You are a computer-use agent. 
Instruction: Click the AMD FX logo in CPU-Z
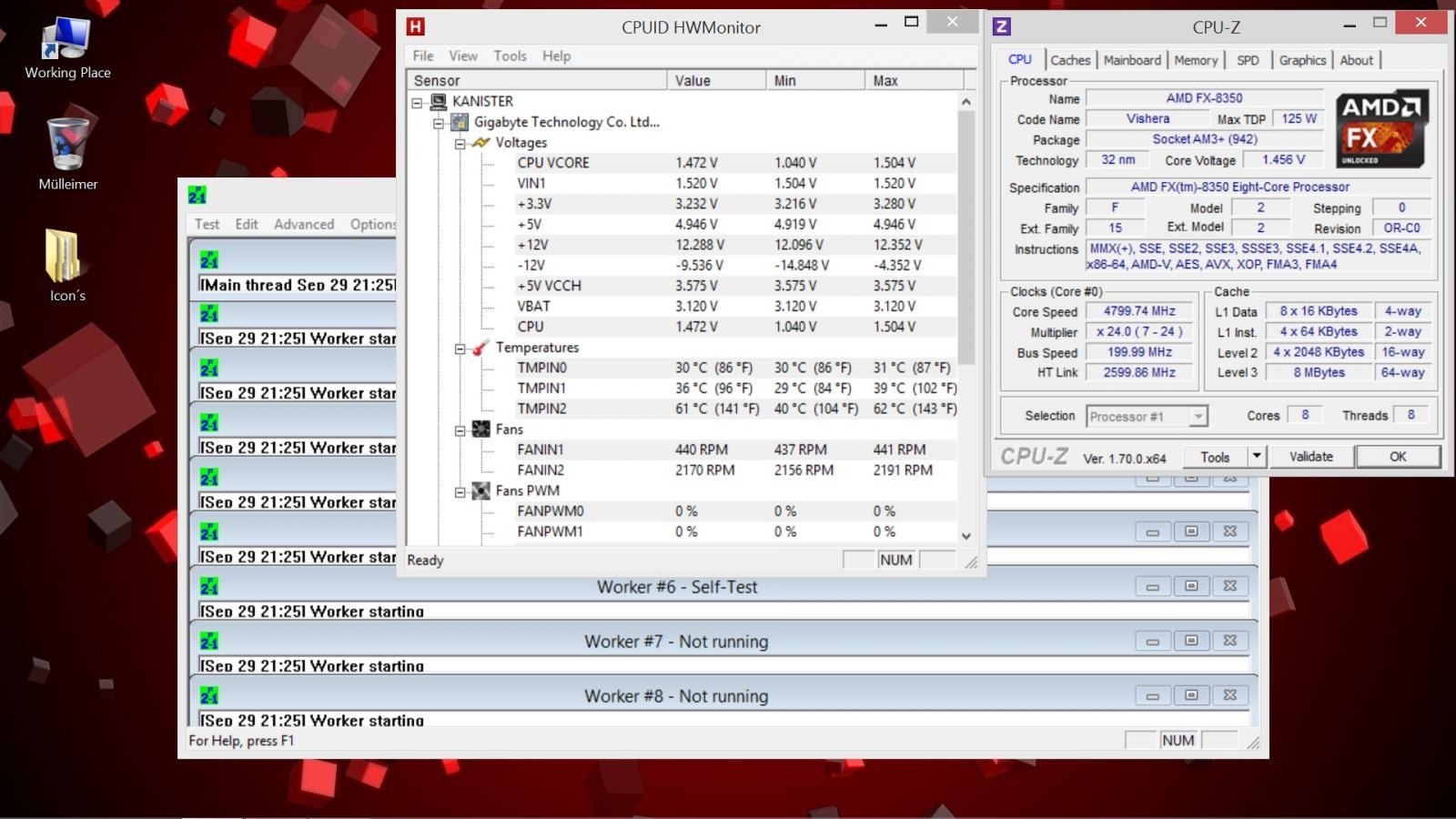point(1381,129)
